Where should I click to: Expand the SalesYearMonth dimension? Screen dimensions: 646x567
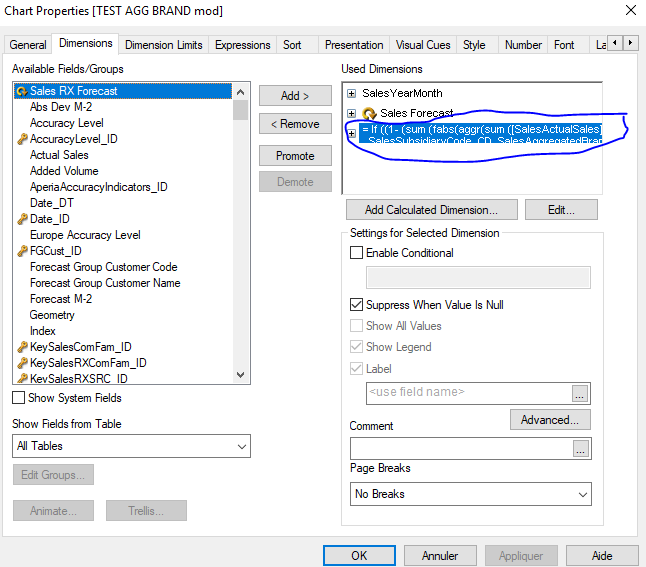click(x=351, y=94)
